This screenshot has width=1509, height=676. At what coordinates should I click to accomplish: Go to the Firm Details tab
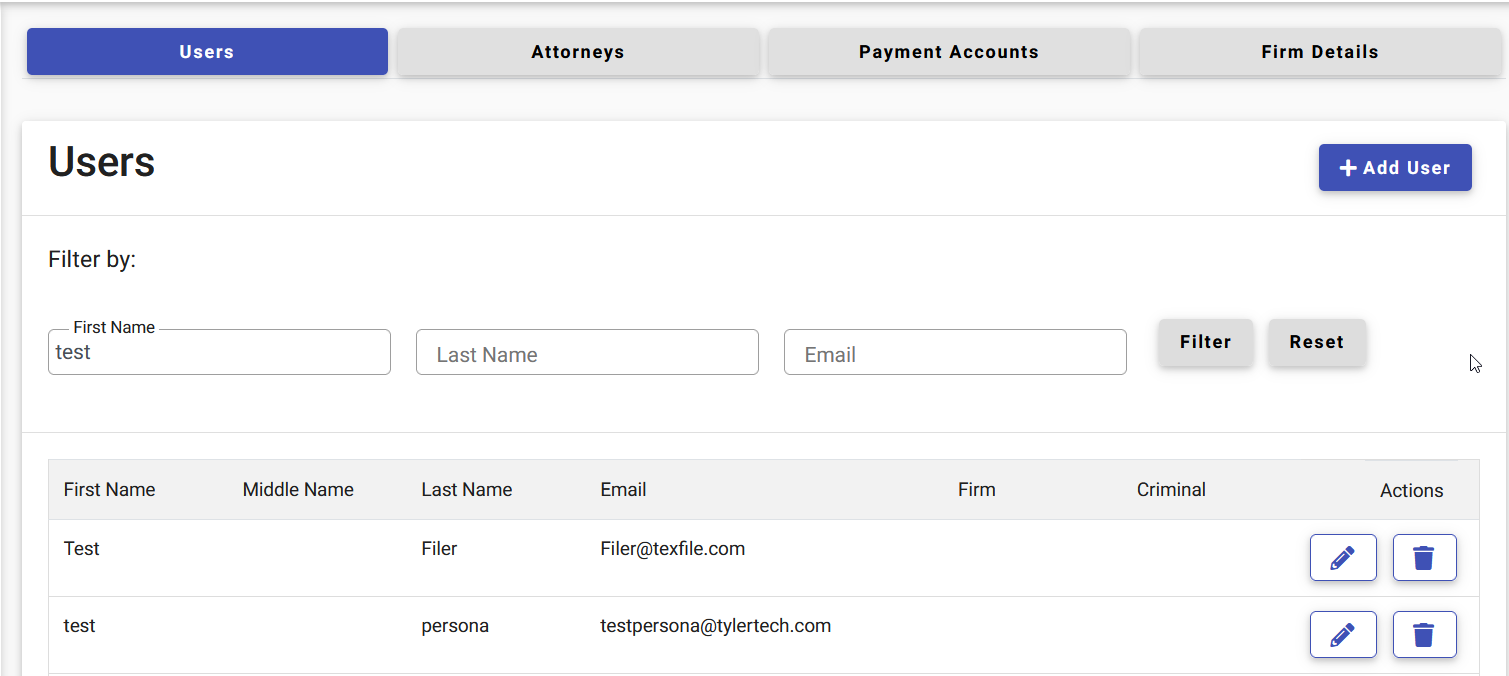[x=1320, y=52]
